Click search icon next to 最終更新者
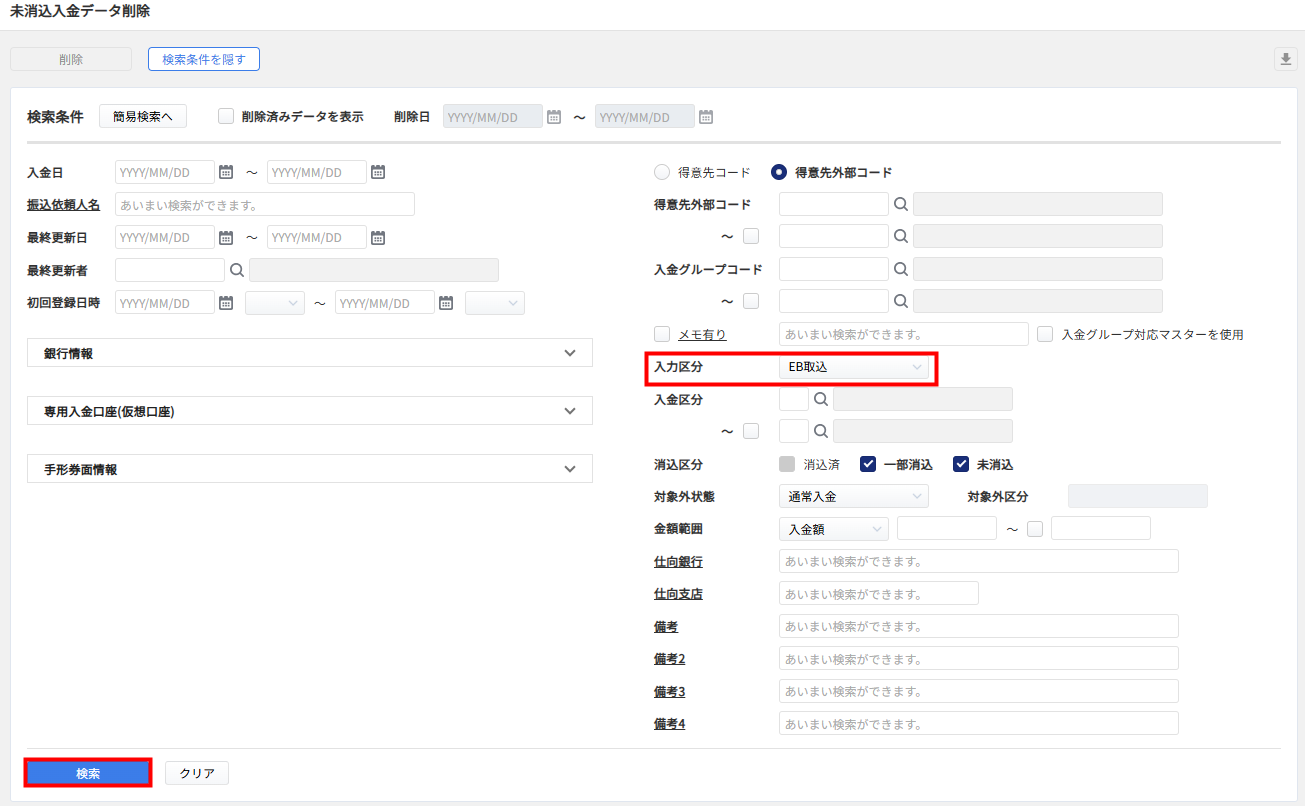Screen dimensions: 1305x806 (x=237, y=270)
